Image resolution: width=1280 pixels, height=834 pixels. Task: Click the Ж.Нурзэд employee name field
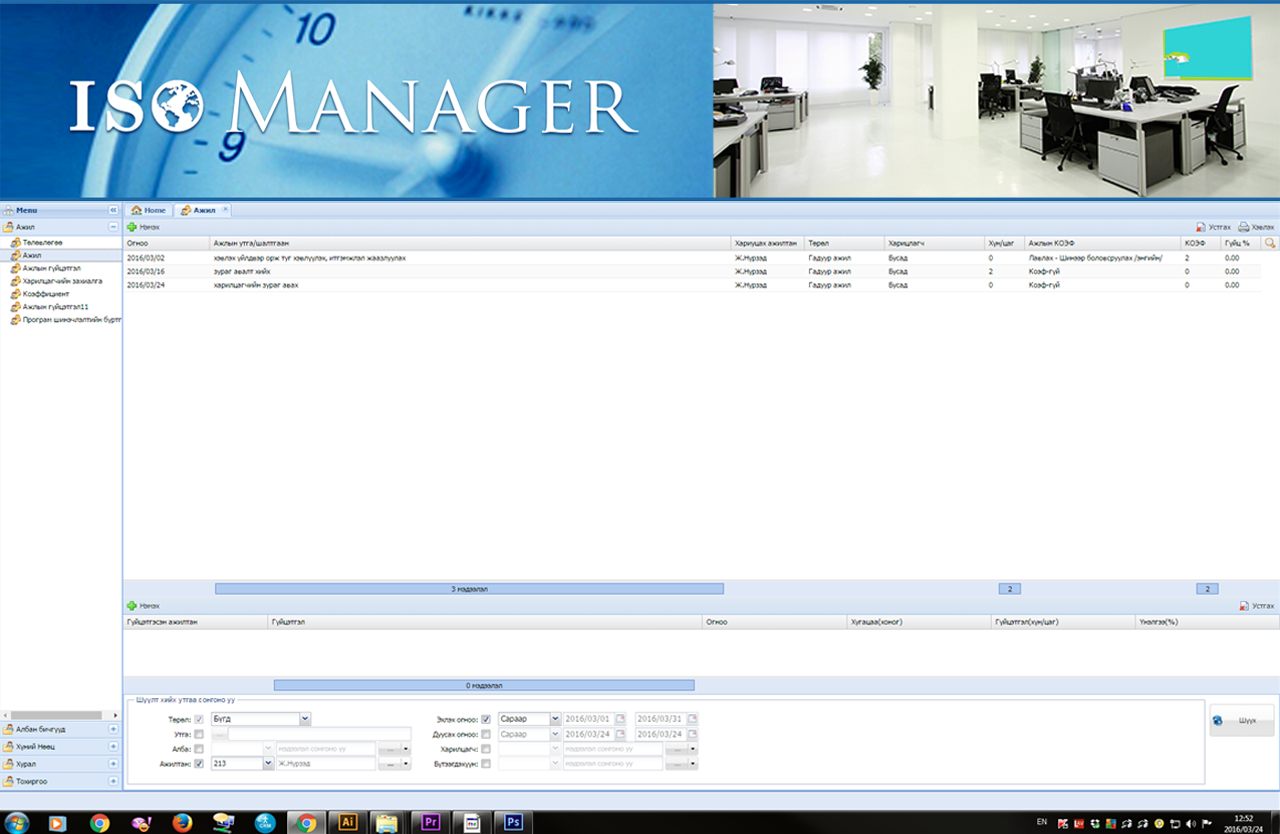click(x=325, y=764)
